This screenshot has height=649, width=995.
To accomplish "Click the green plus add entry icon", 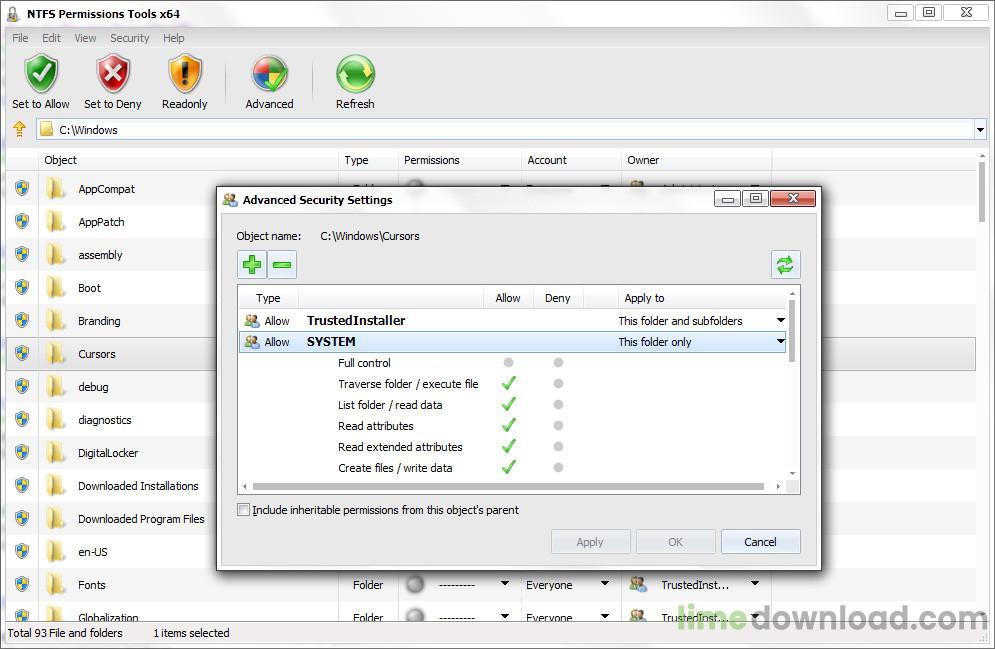I will (252, 264).
